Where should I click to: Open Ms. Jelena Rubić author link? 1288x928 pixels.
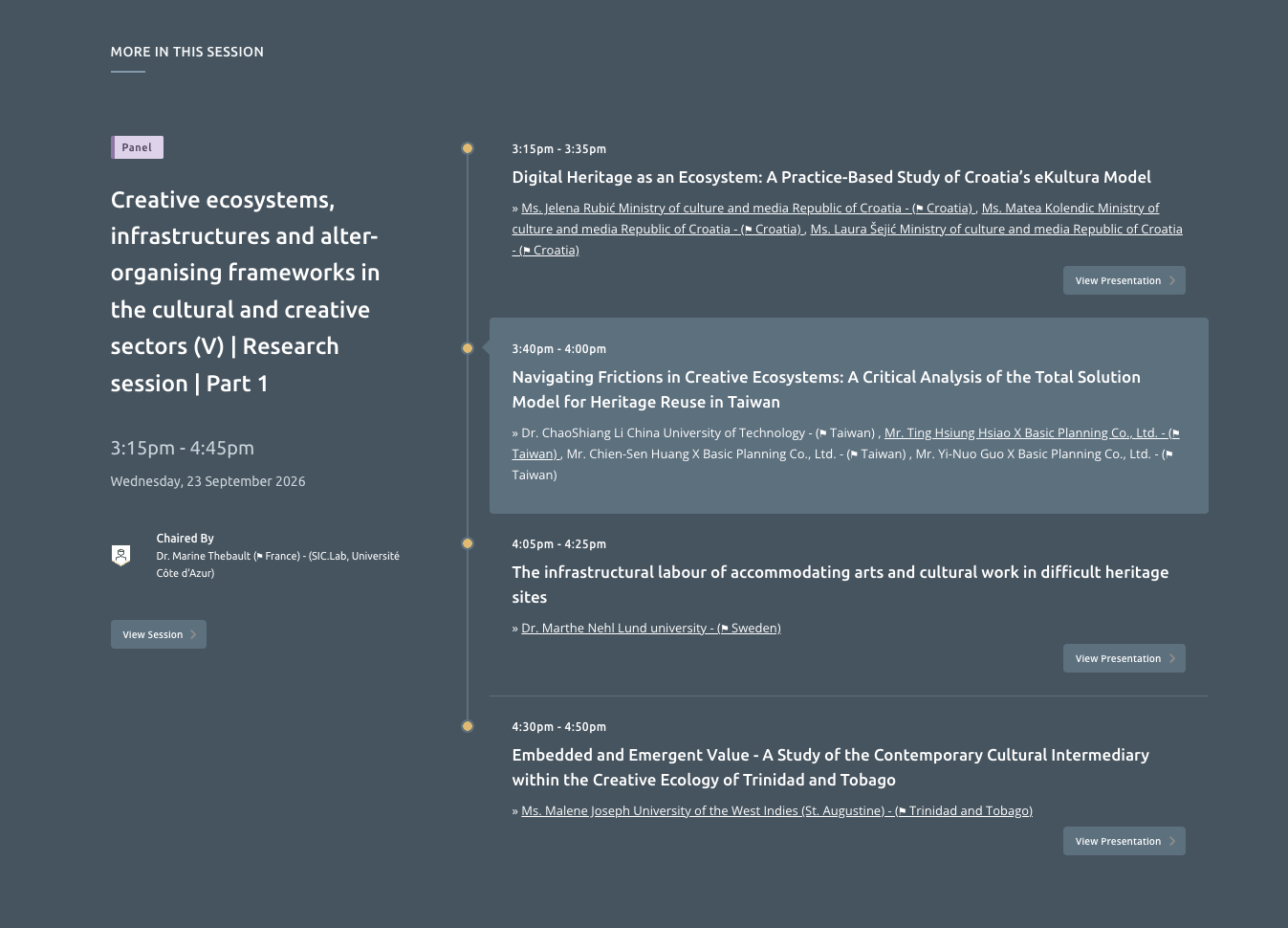pos(747,208)
